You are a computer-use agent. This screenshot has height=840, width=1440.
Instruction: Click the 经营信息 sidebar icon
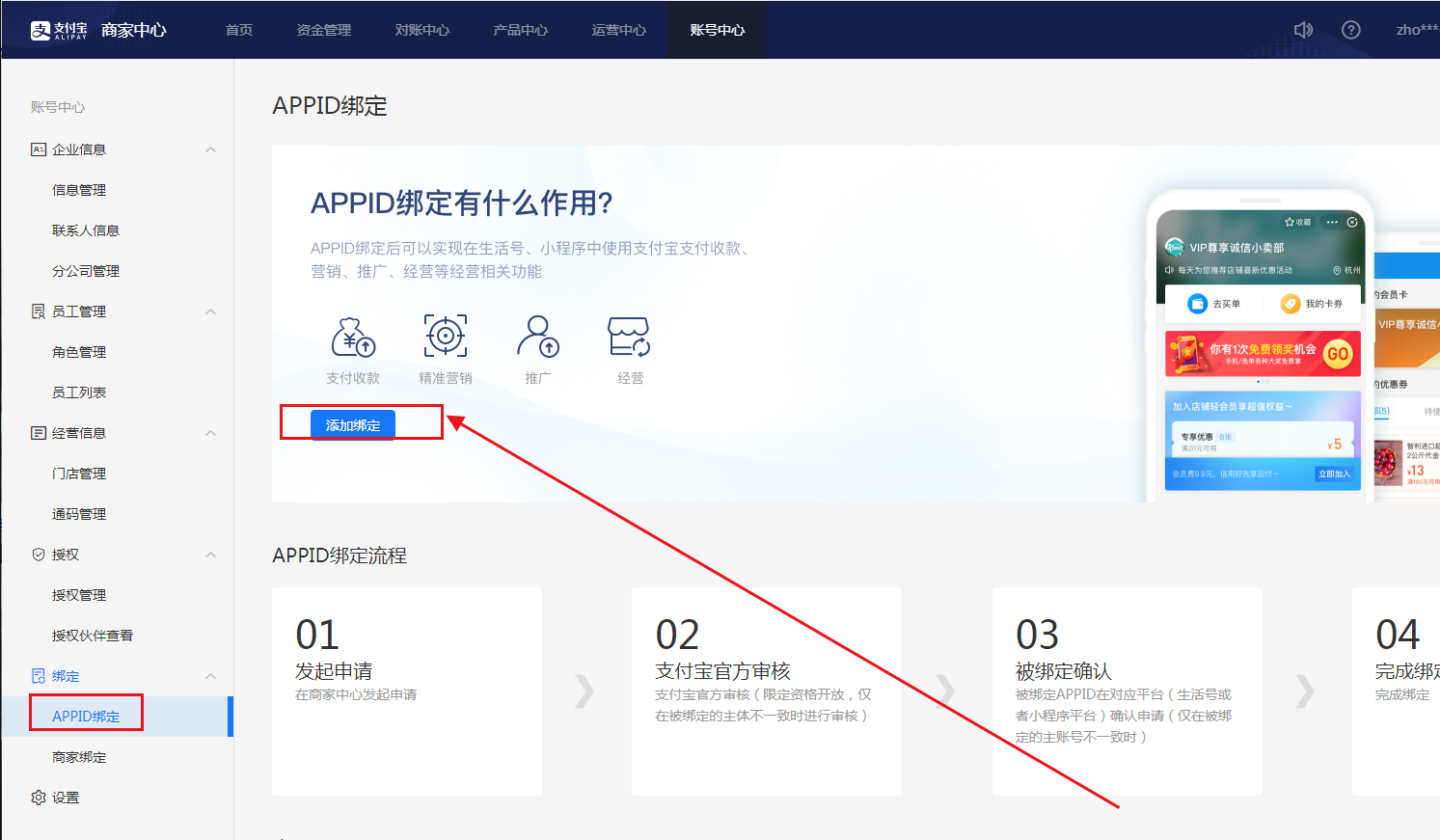[x=39, y=433]
